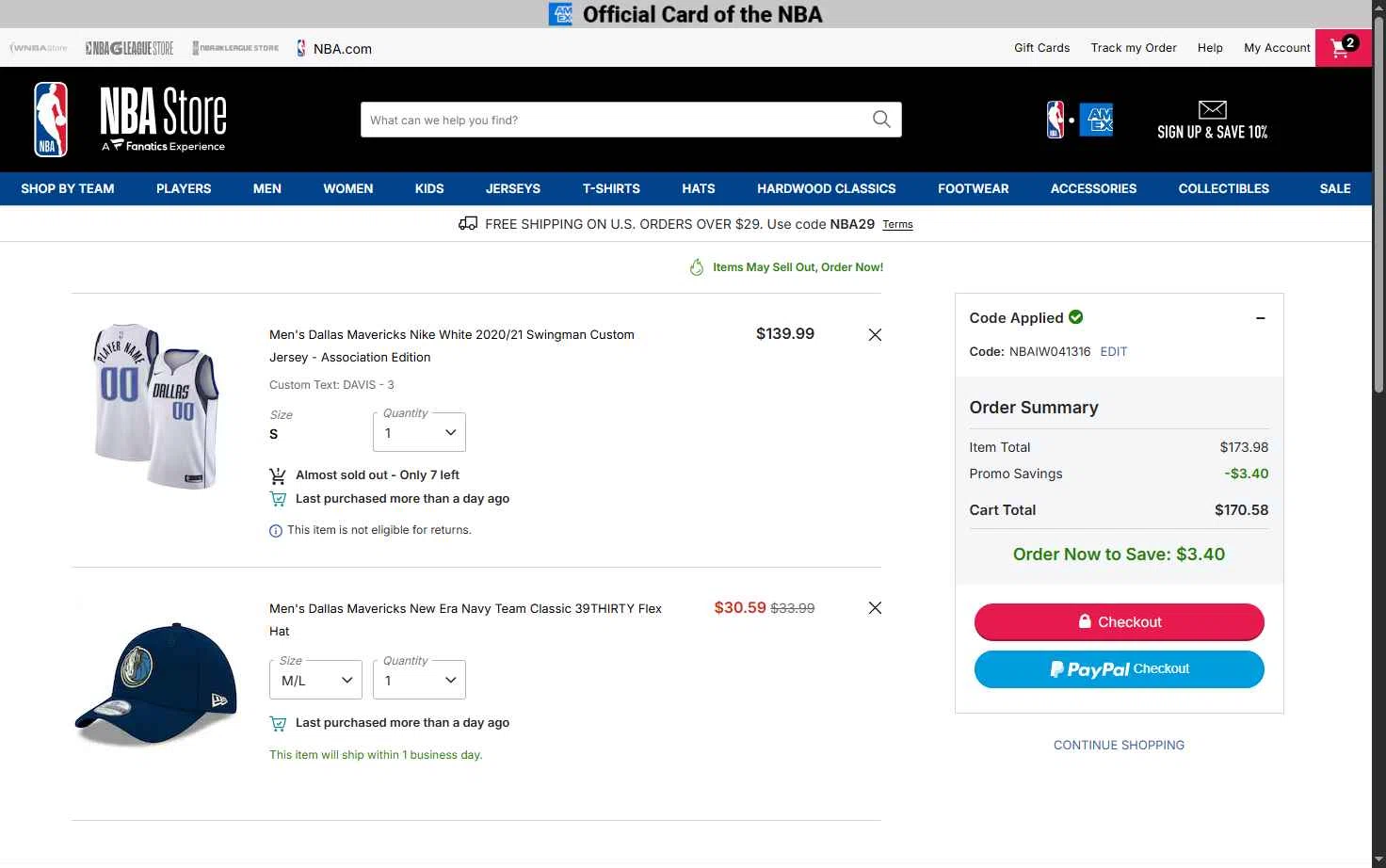Open the Kids menu
1386x868 pixels.
point(429,188)
